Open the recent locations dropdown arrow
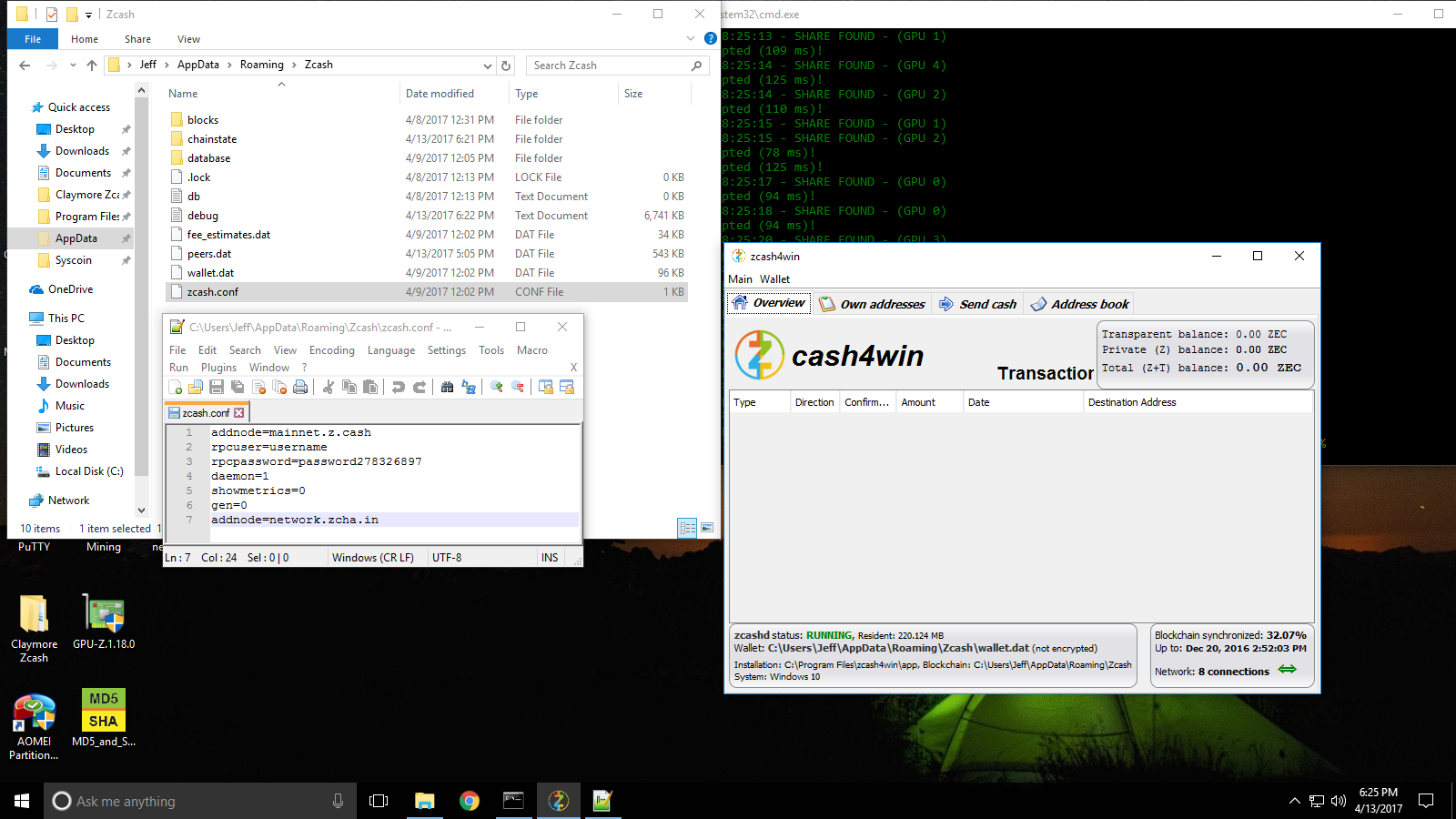The width and height of the screenshot is (1456, 819). point(72,66)
